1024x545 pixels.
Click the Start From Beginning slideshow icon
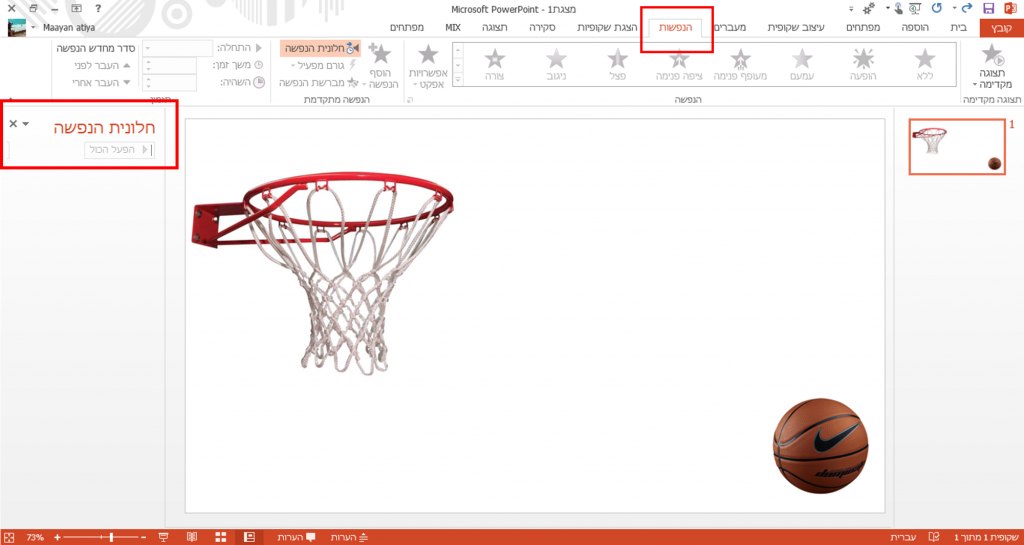[x=915, y=8]
